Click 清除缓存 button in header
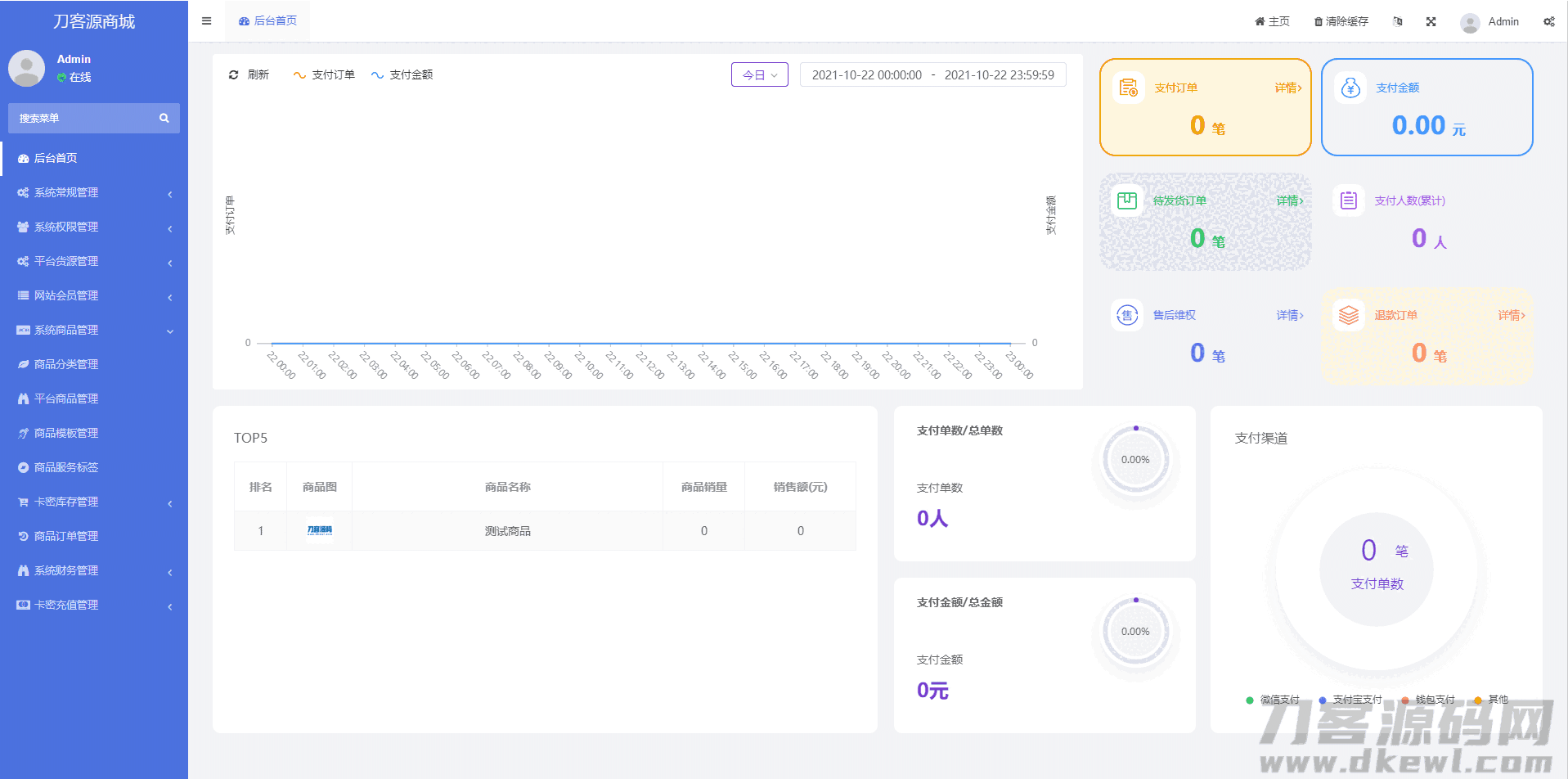The image size is (1568, 779). coord(1341,22)
